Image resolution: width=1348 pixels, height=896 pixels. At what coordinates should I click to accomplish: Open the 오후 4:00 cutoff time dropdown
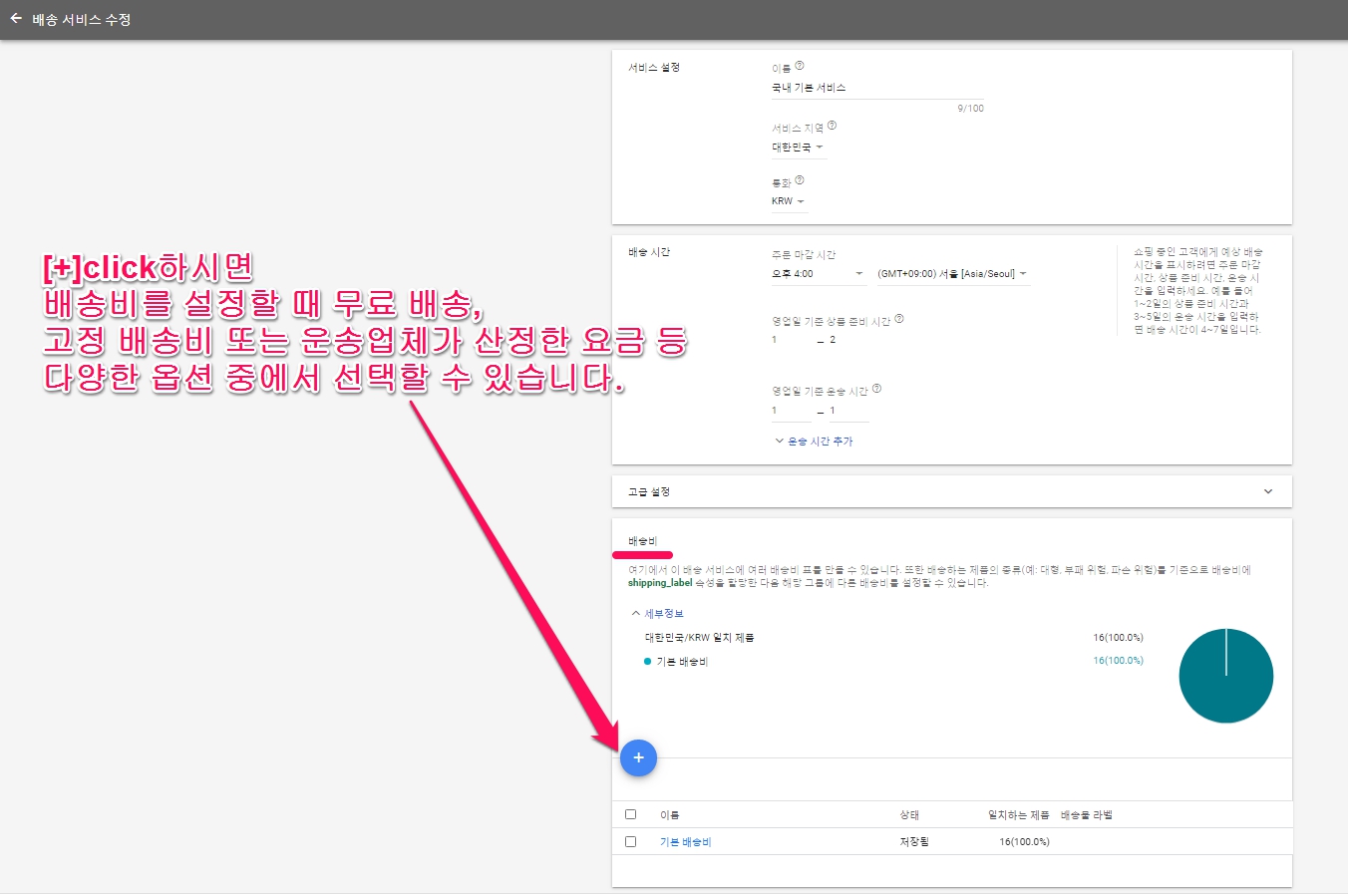[x=818, y=274]
